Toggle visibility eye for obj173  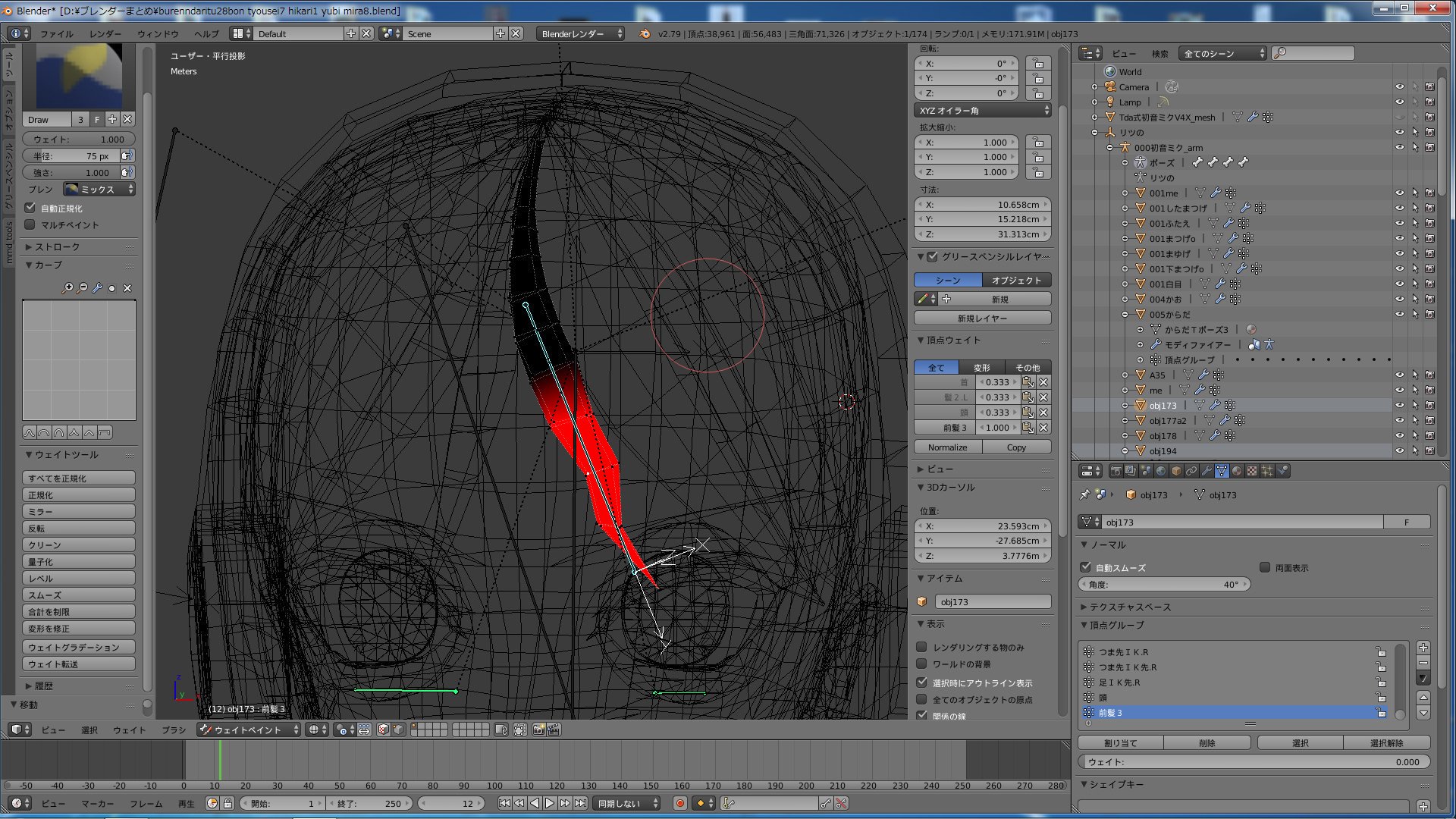(x=1400, y=405)
